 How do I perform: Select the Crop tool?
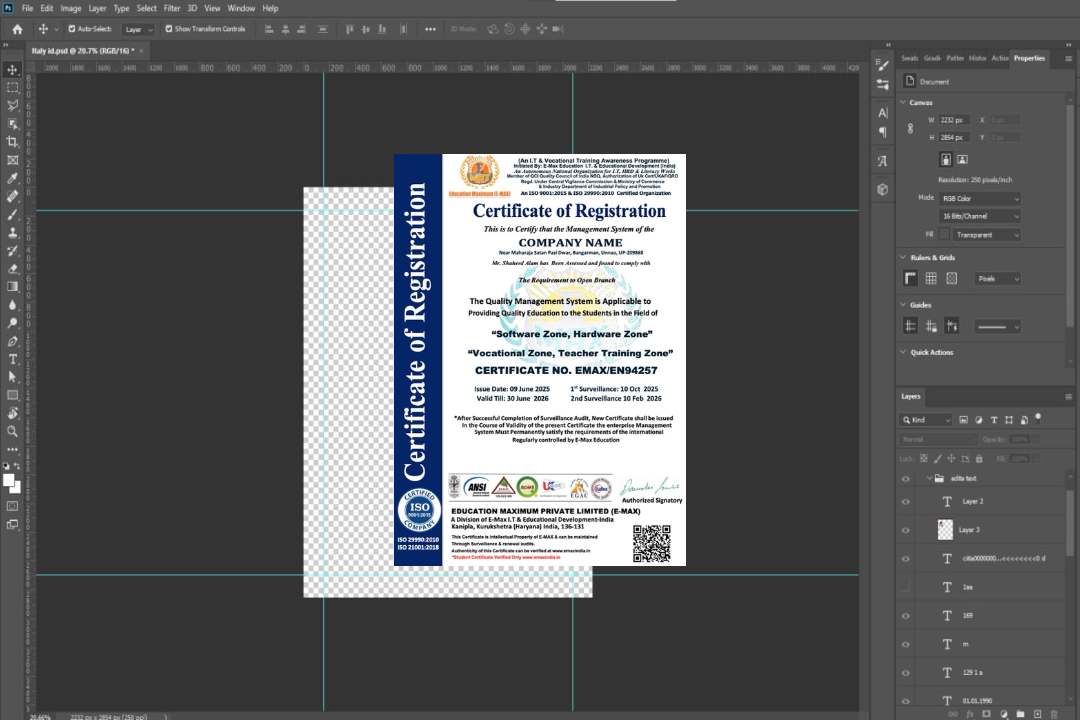click(12, 142)
